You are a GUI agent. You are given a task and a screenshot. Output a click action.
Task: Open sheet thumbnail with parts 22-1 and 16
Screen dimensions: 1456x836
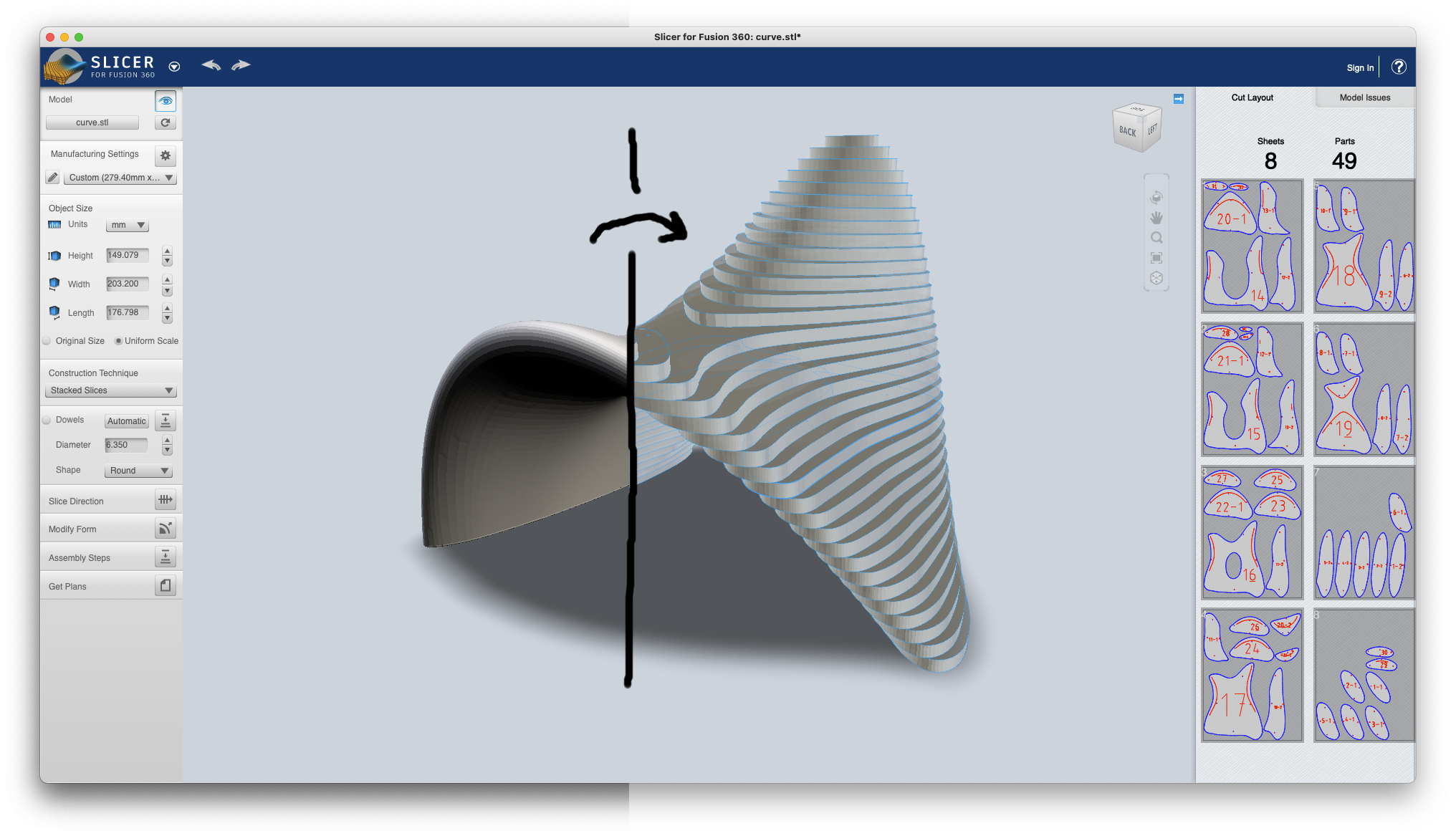[x=1252, y=532]
